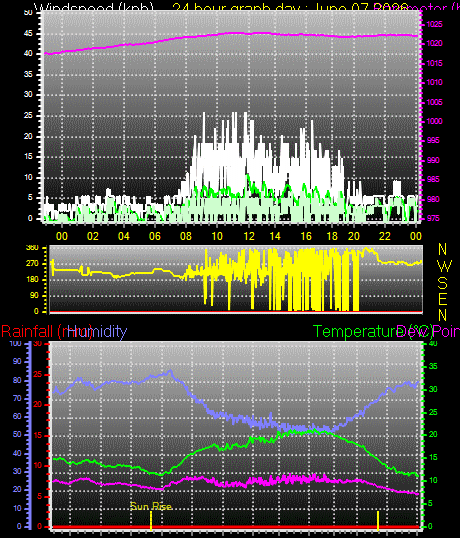Select barometer axis value 1025
Image resolution: width=460 pixels, height=538 pixels.
click(x=435, y=24)
